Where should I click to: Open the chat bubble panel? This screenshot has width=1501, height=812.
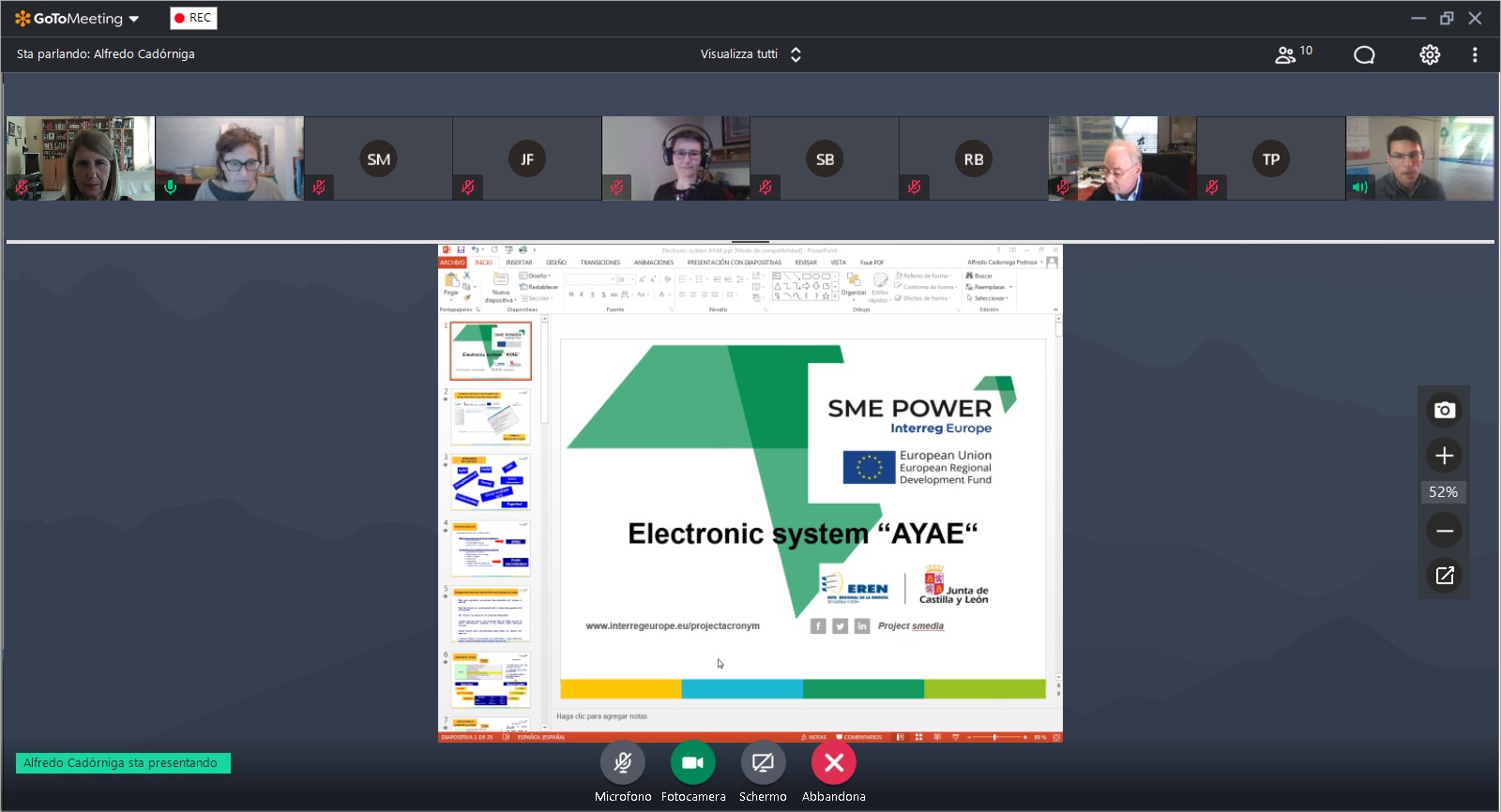point(1364,55)
